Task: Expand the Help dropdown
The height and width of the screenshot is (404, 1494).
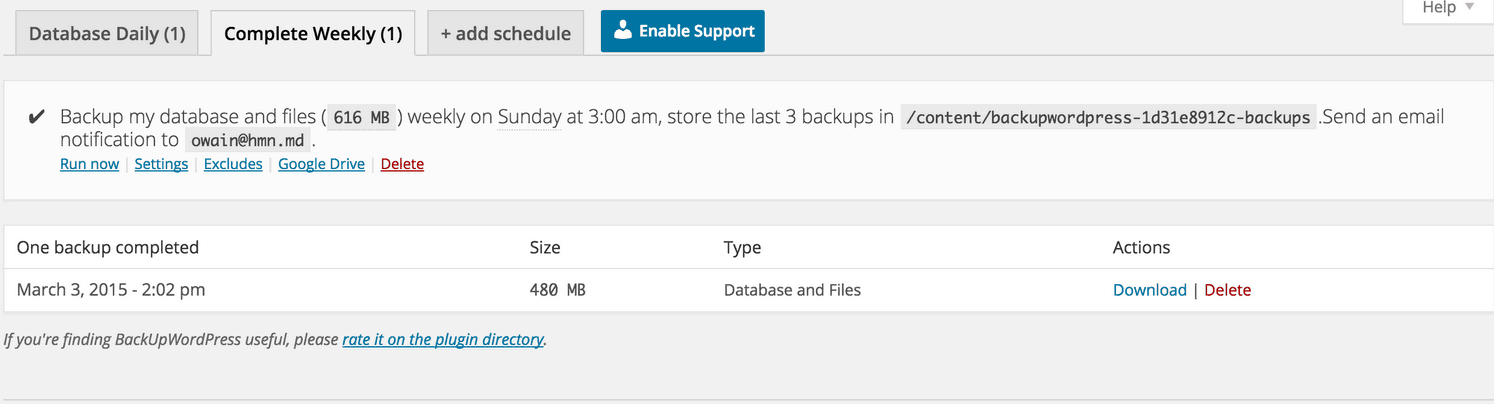Action: click(1448, 8)
